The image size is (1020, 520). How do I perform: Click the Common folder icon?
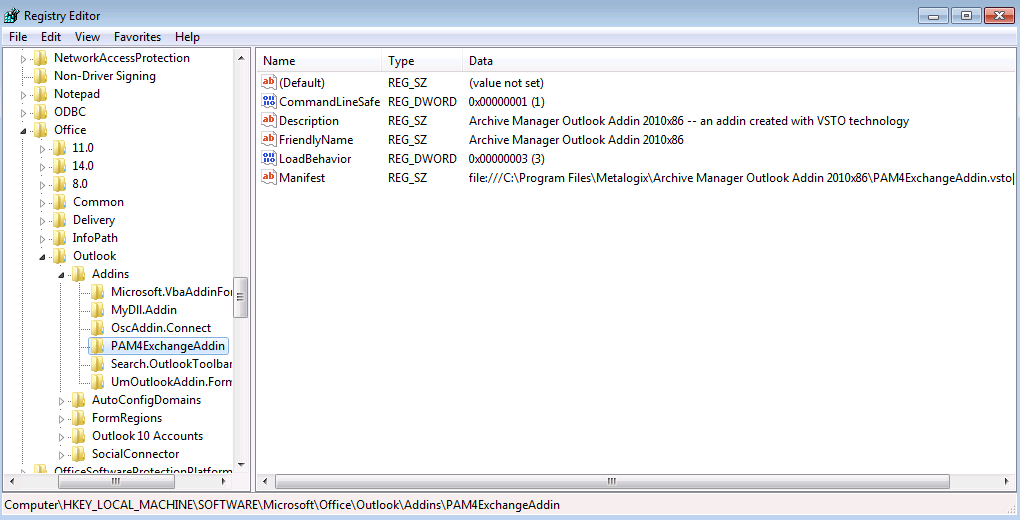pyautogui.click(x=60, y=202)
